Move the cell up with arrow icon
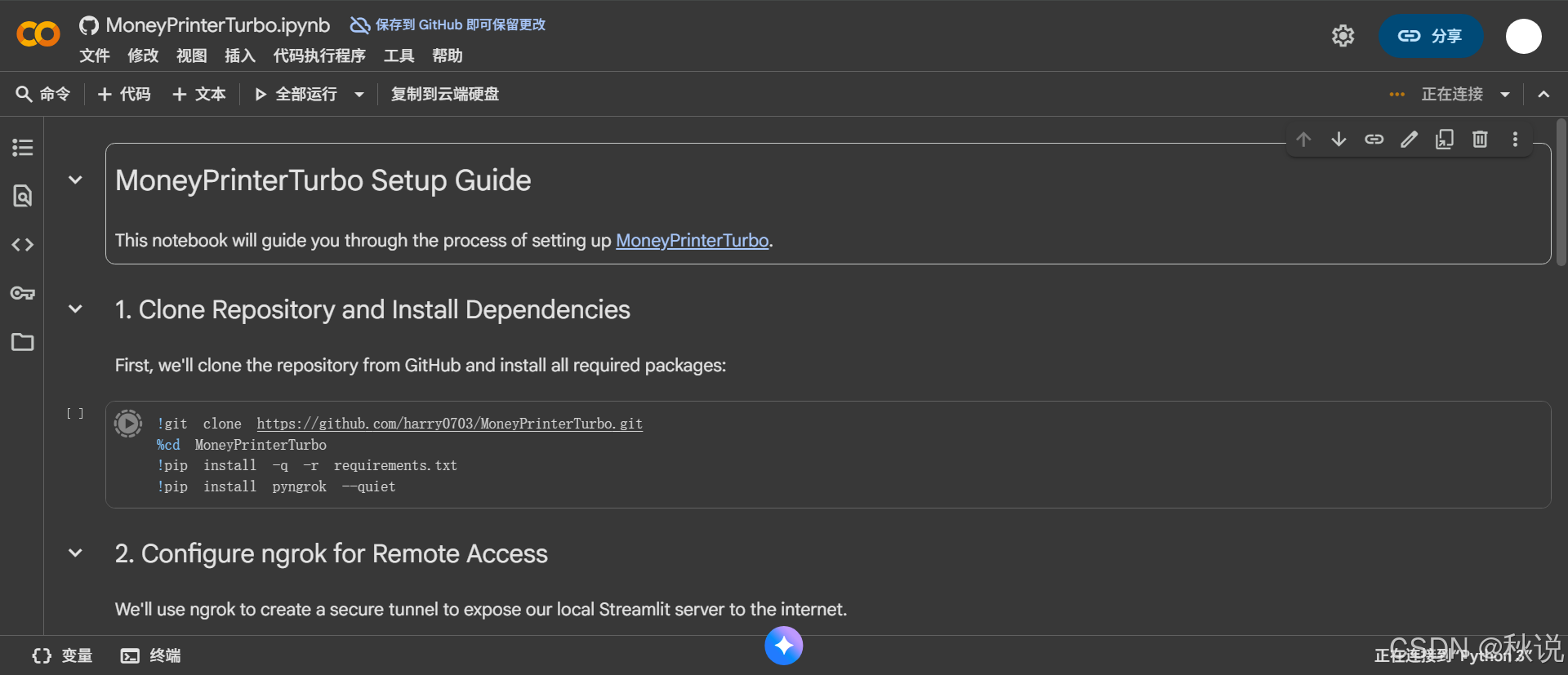 click(x=1303, y=140)
